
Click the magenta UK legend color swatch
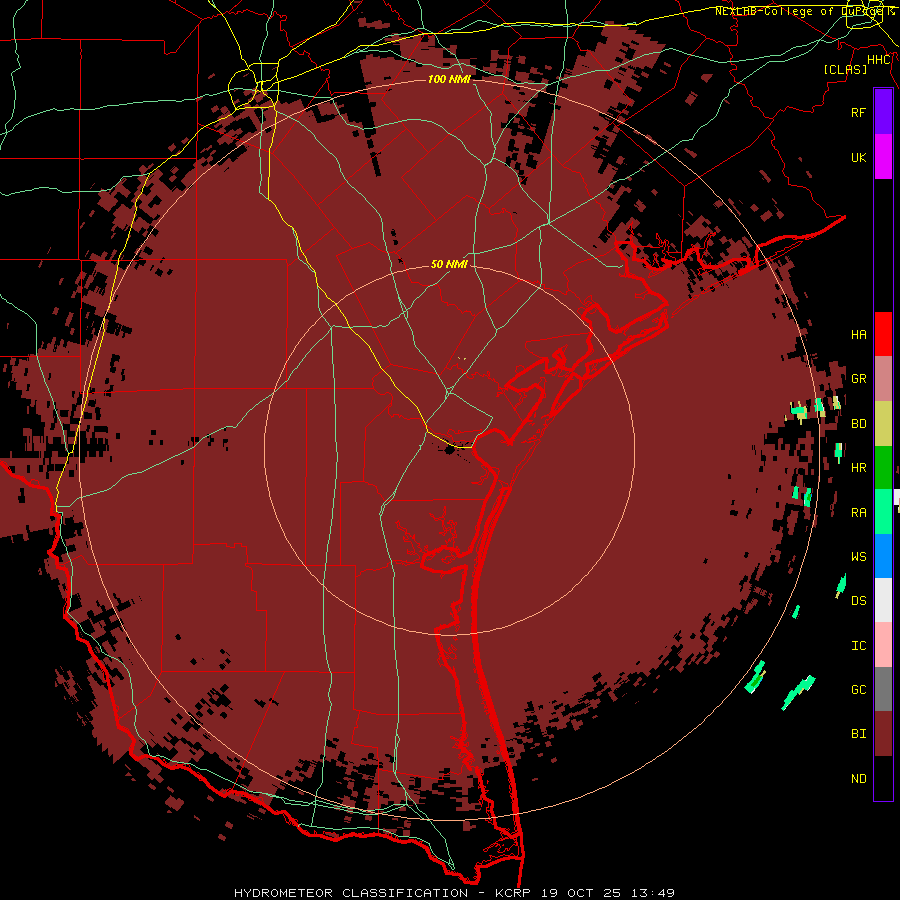coord(883,157)
